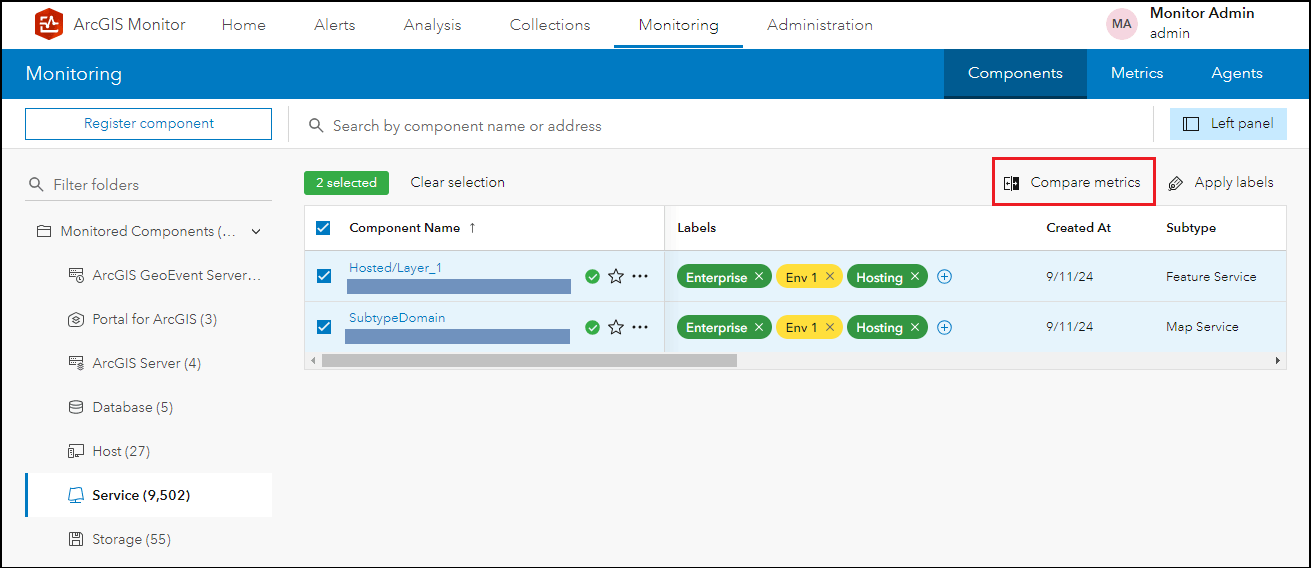Click the Register component button
1311x568 pixels.
click(x=148, y=124)
